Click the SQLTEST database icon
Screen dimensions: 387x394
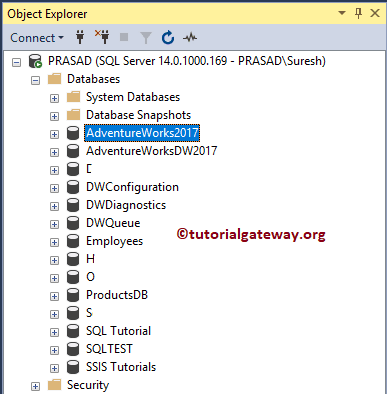73,349
